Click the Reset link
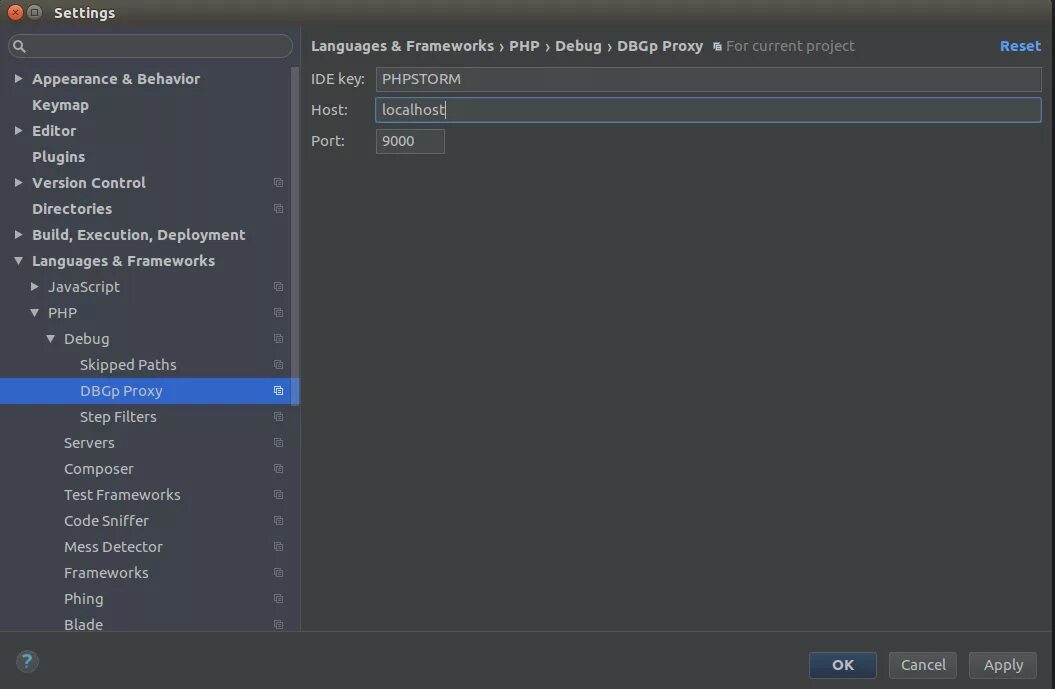Viewport: 1055px width, 689px height. click(1020, 46)
